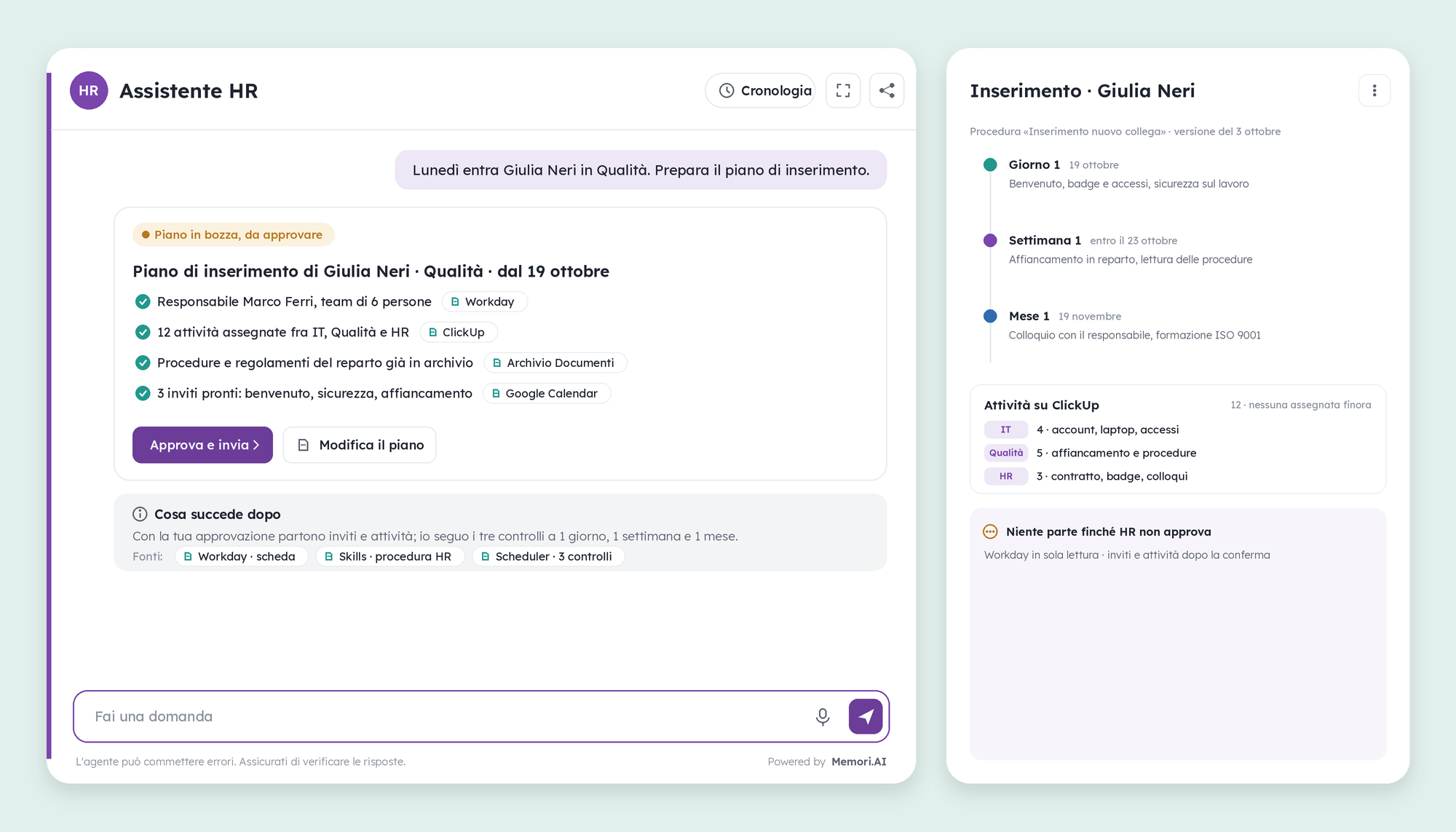This screenshot has height=832, width=1456.
Task: Open the Cronologia history button
Action: 760,90
